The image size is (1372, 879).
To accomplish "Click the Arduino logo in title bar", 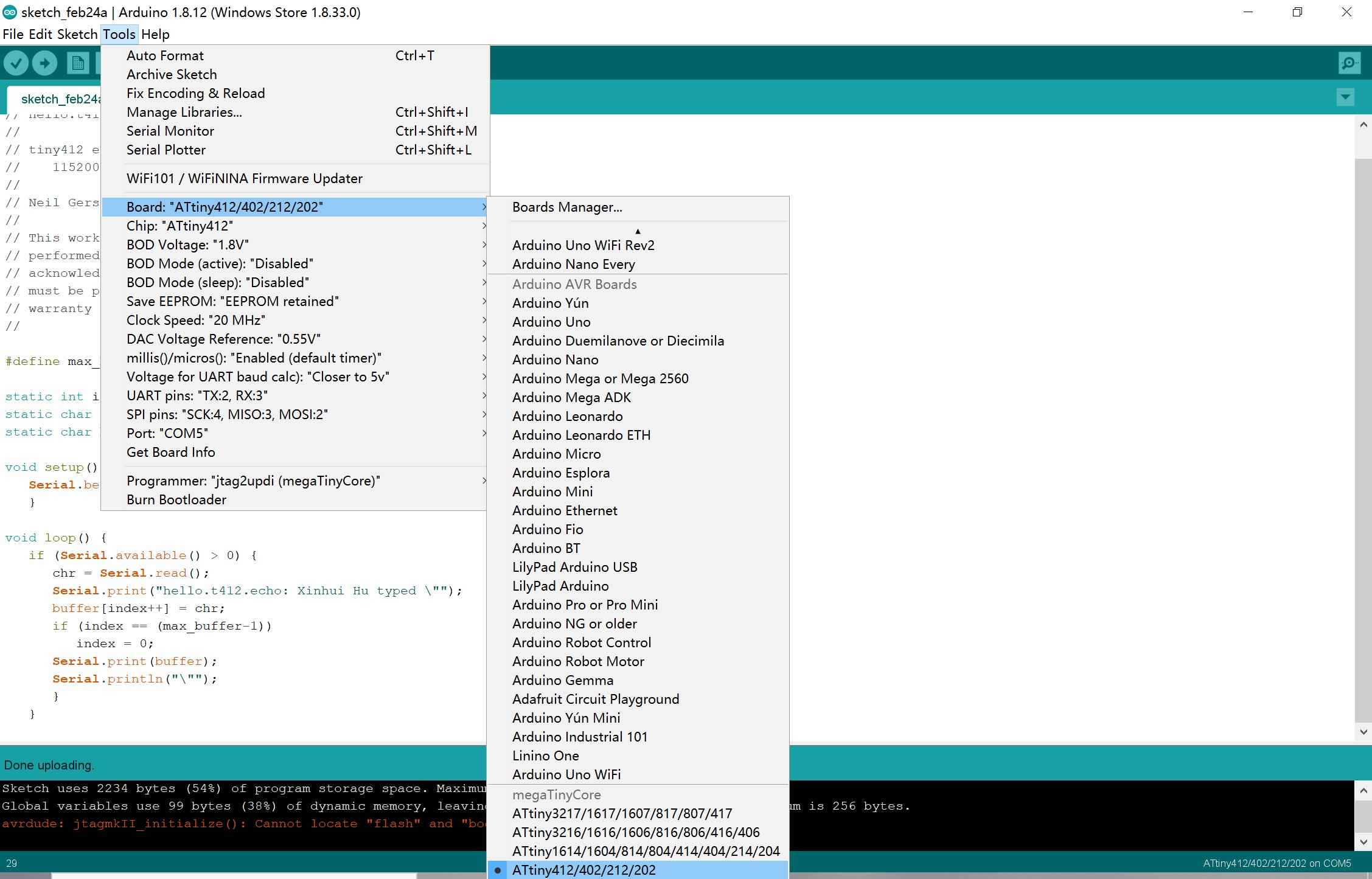I will [x=10, y=12].
